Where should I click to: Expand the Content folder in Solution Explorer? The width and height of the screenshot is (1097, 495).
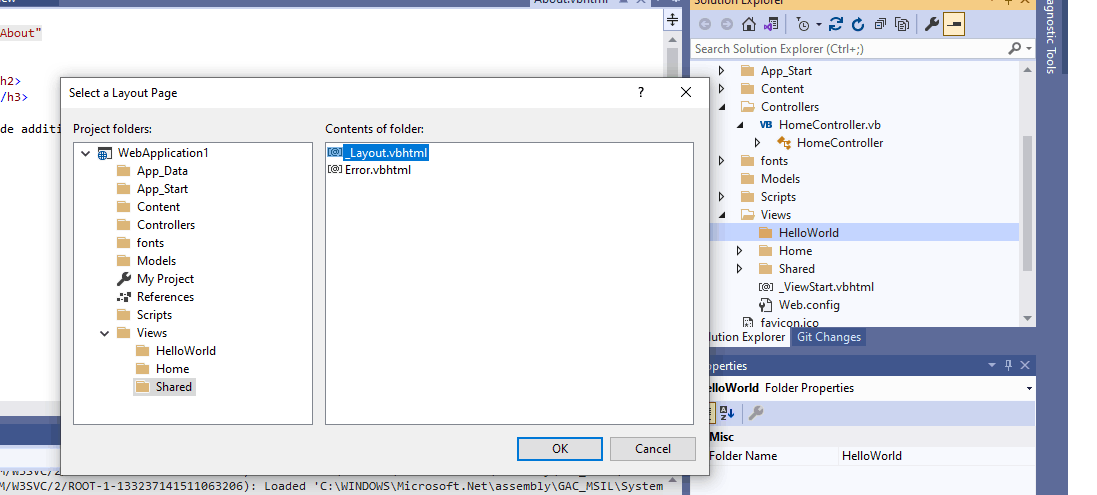(x=722, y=89)
